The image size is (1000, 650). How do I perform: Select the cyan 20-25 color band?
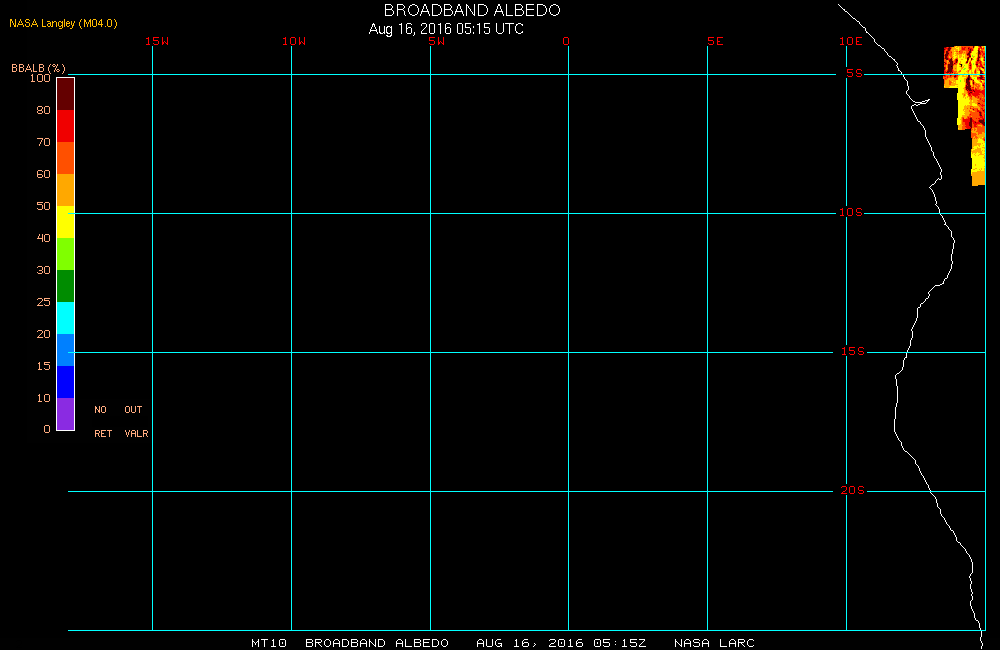tap(66, 318)
